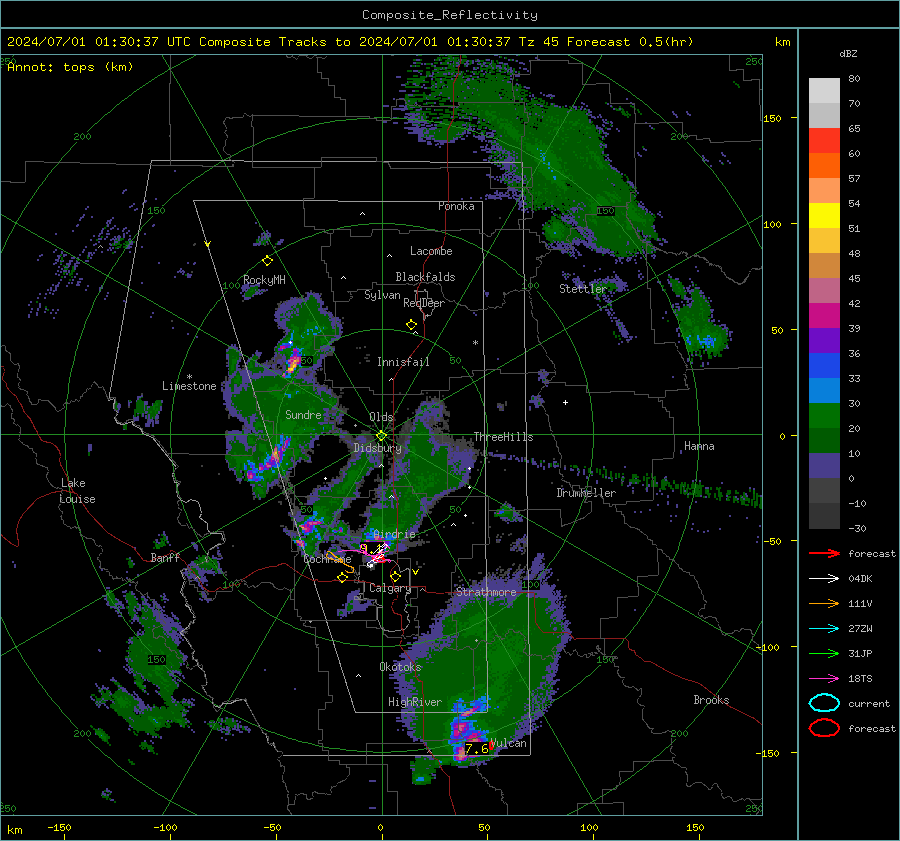900x841 pixels.
Task: Click the -150 tick on bottom axis
Action: pos(59,827)
